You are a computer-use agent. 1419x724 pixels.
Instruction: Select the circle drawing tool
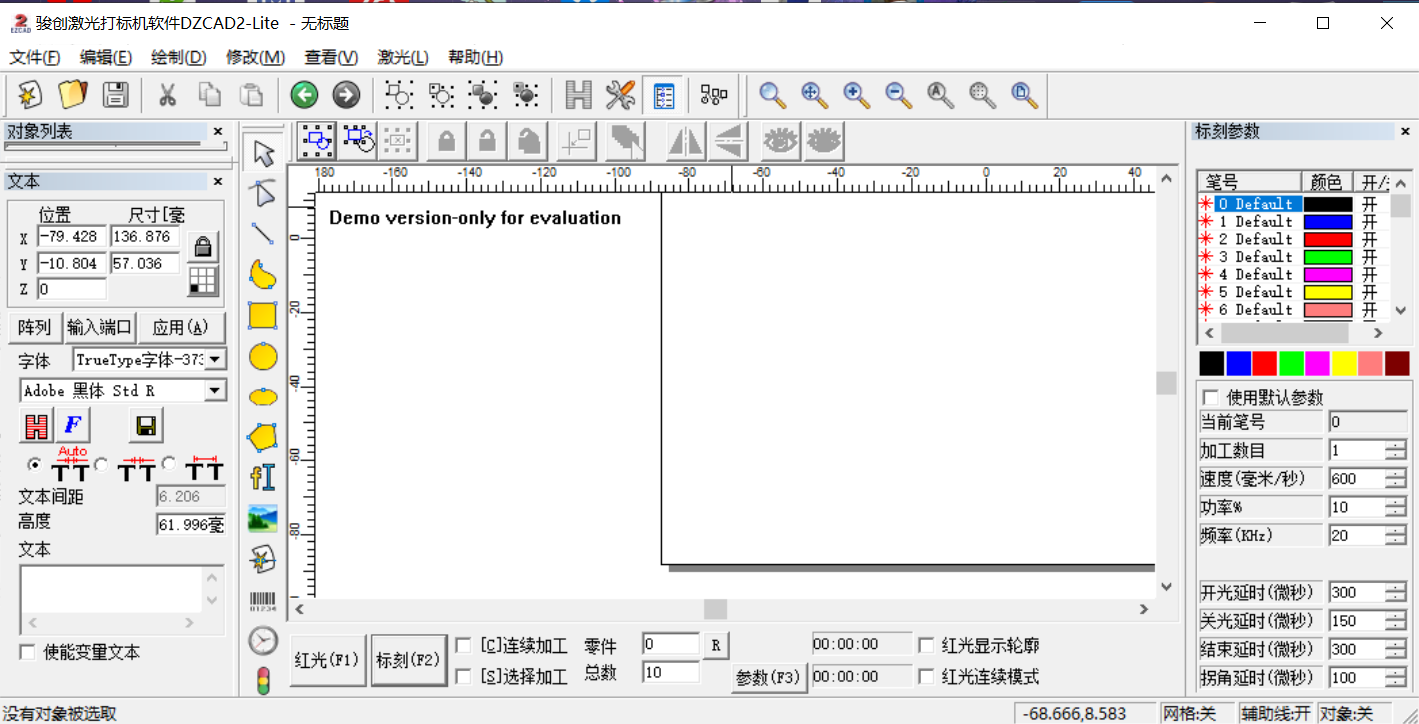coord(263,356)
